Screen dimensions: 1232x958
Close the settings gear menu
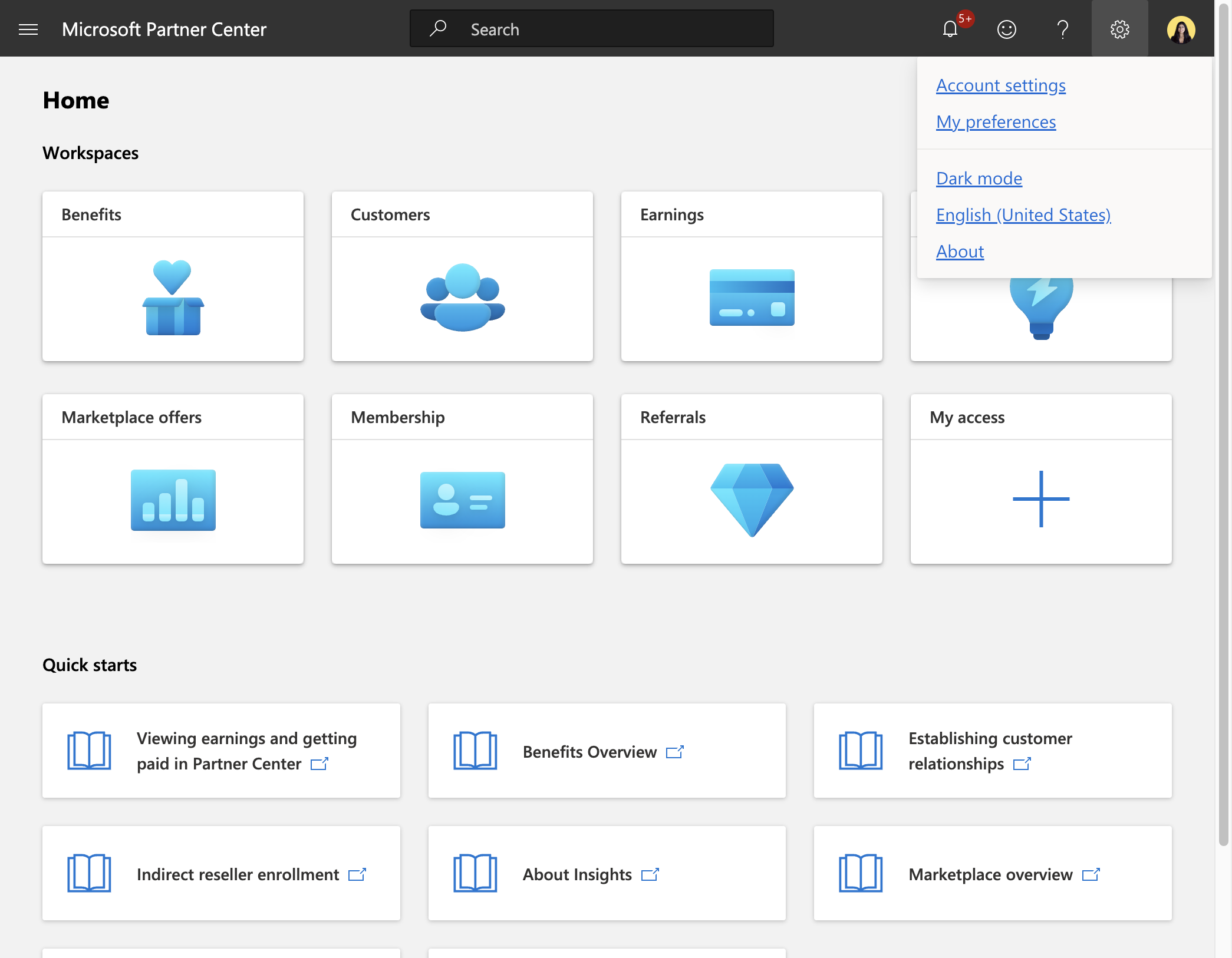[1119, 28]
